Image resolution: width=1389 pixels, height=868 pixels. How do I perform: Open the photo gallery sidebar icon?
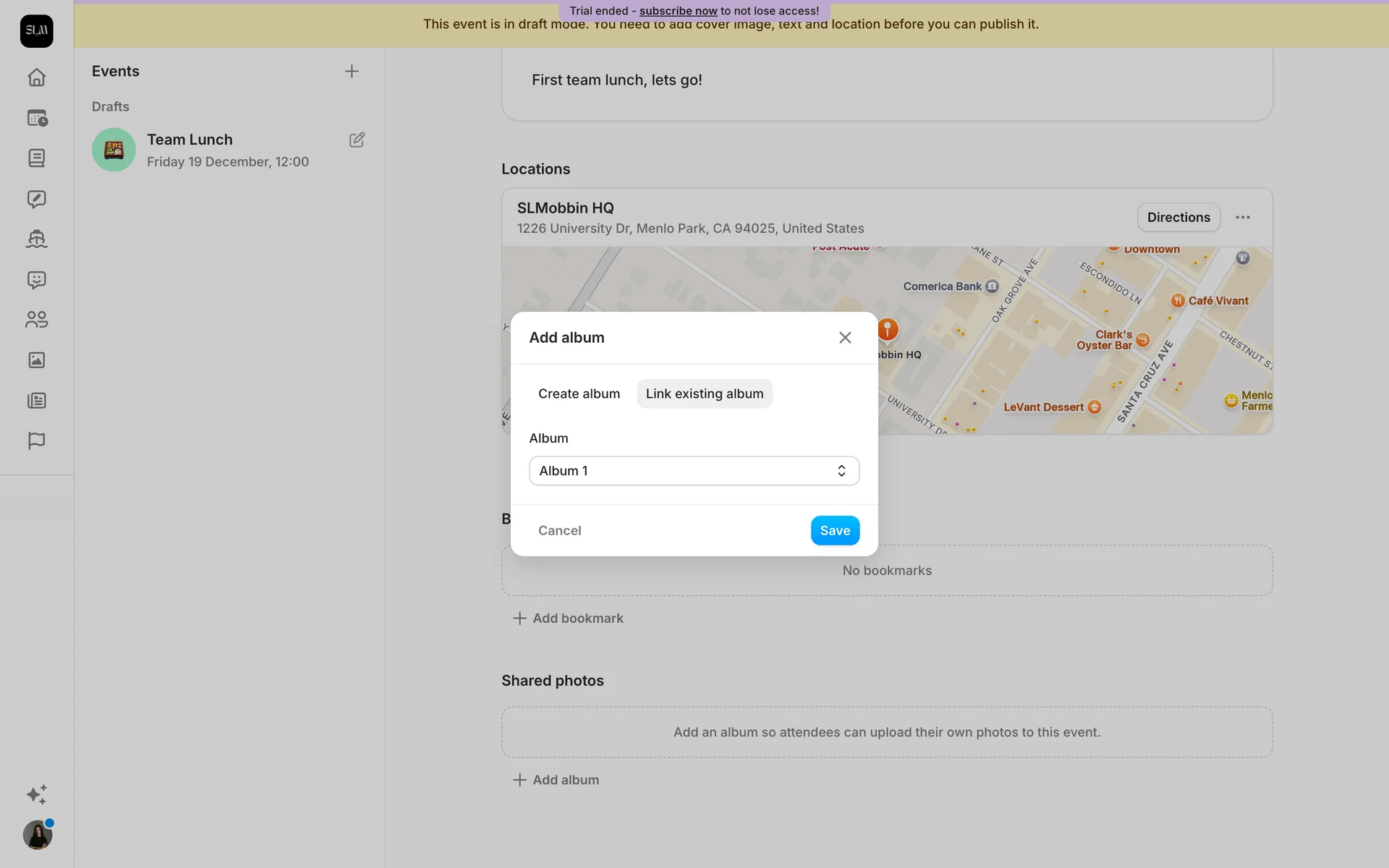click(x=36, y=360)
